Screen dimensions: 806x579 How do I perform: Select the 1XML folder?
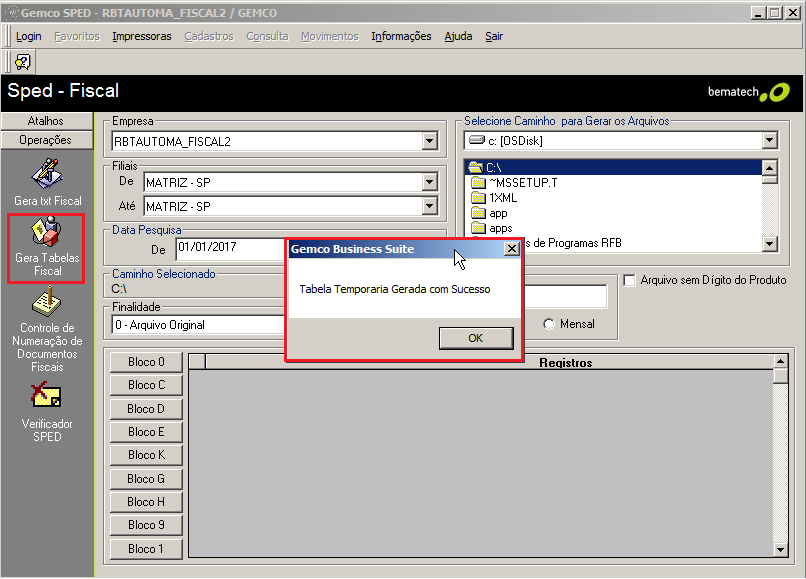tap(494, 198)
